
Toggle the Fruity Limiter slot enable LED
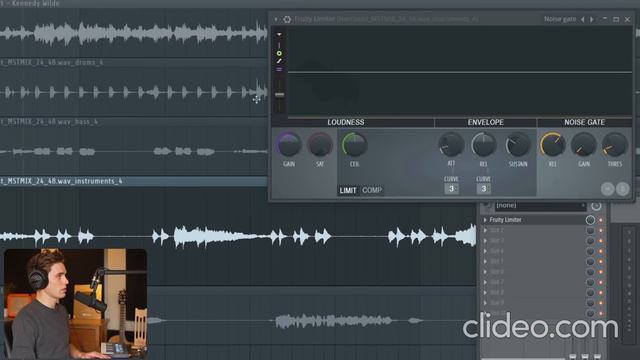(x=600, y=220)
